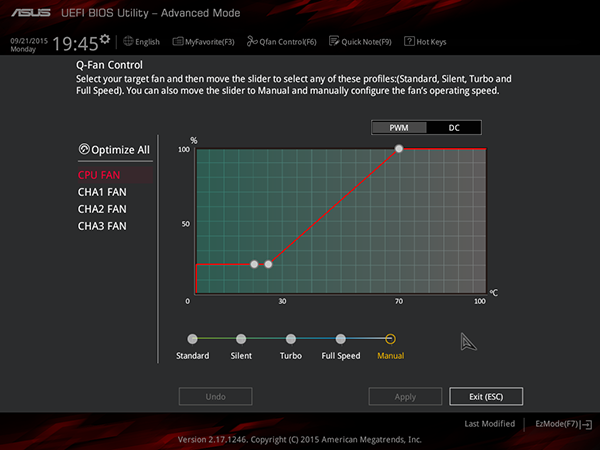Image resolution: width=600 pixels, height=450 pixels.
Task: Click the leftmost low-speed curve point
Action: pyautogui.click(x=254, y=264)
